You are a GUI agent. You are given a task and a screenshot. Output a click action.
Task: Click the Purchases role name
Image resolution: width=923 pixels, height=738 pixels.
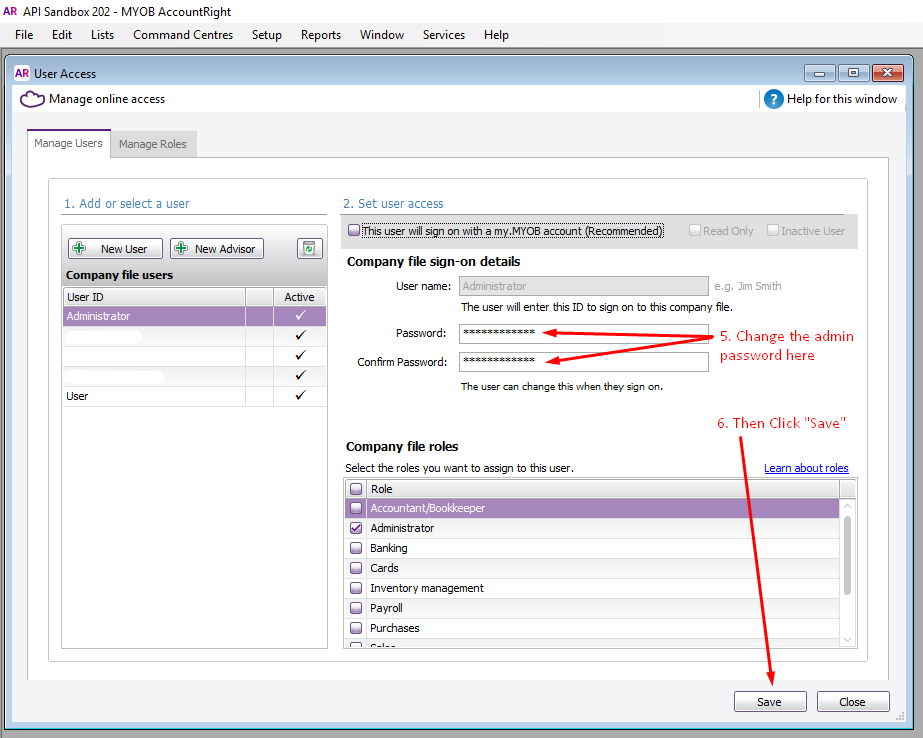[x=394, y=628]
